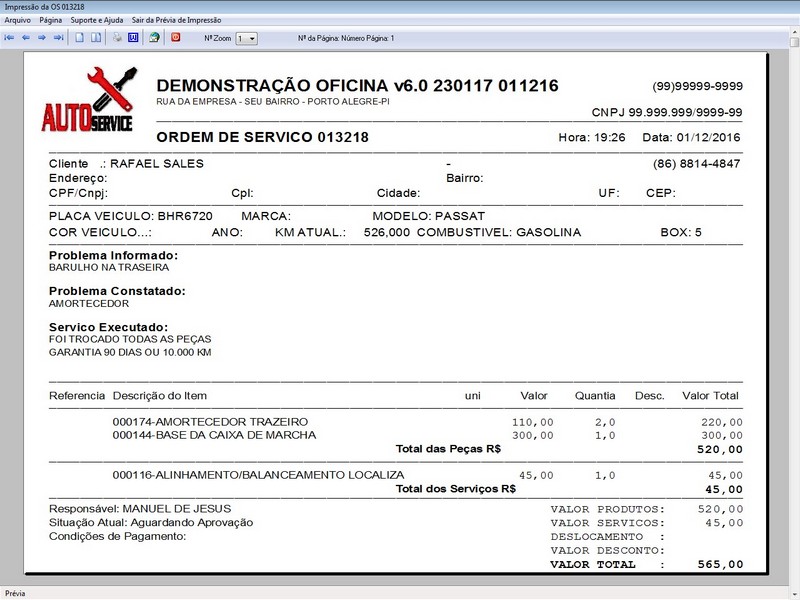Click the client name RAFAEL SALES
The height and width of the screenshot is (600, 800).
pyautogui.click(x=157, y=164)
